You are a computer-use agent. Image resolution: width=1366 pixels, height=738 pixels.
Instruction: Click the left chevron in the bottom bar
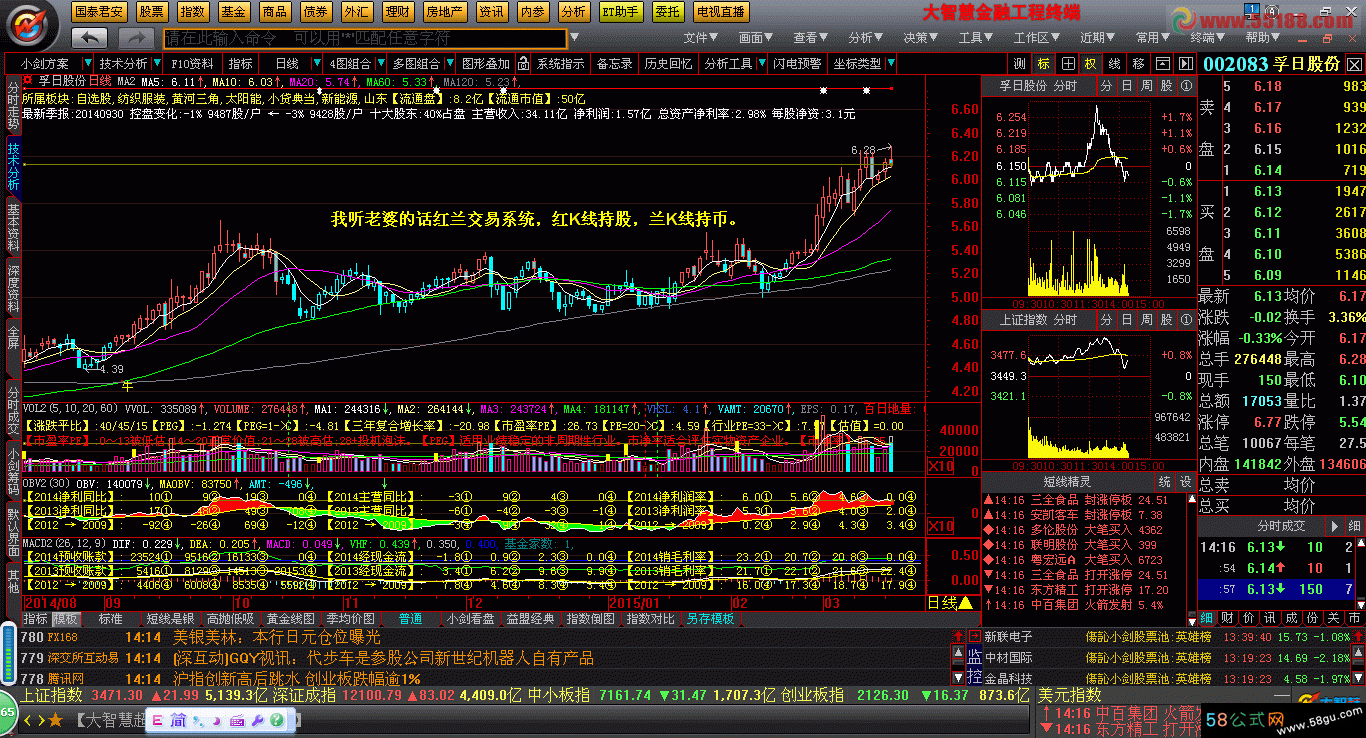coord(27,719)
